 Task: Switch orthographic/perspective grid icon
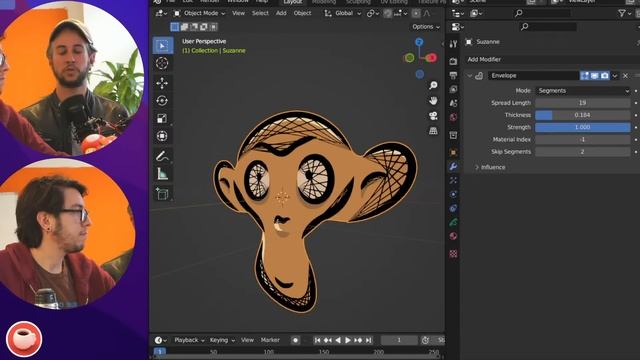point(433,131)
